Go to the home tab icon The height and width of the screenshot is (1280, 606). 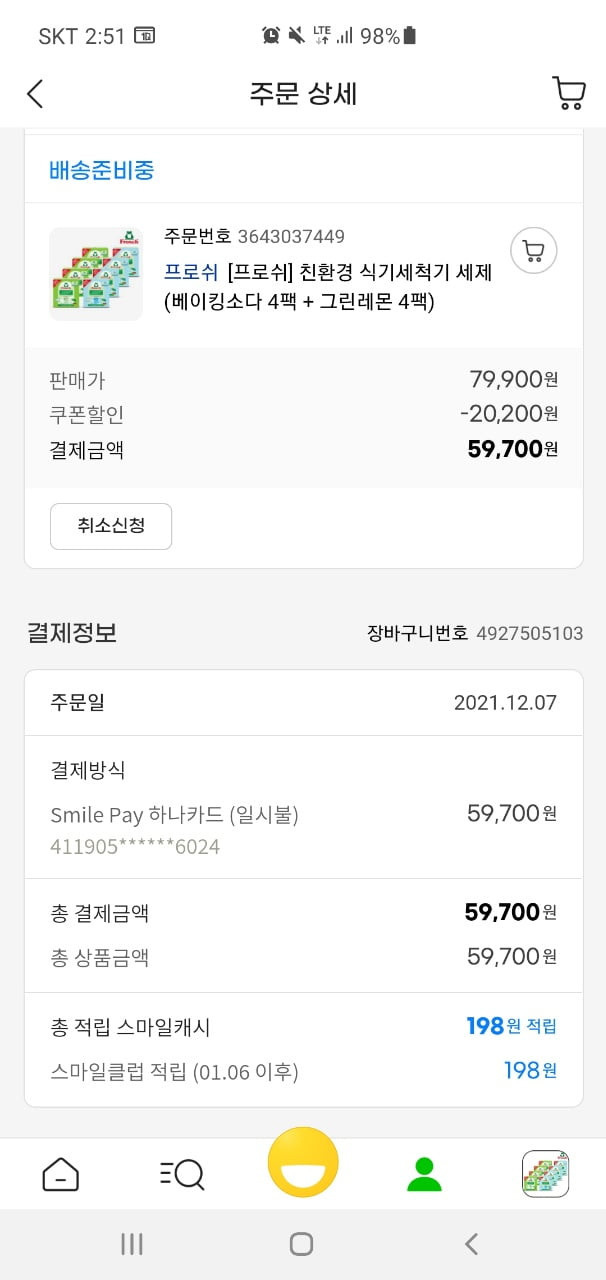(x=60, y=1173)
